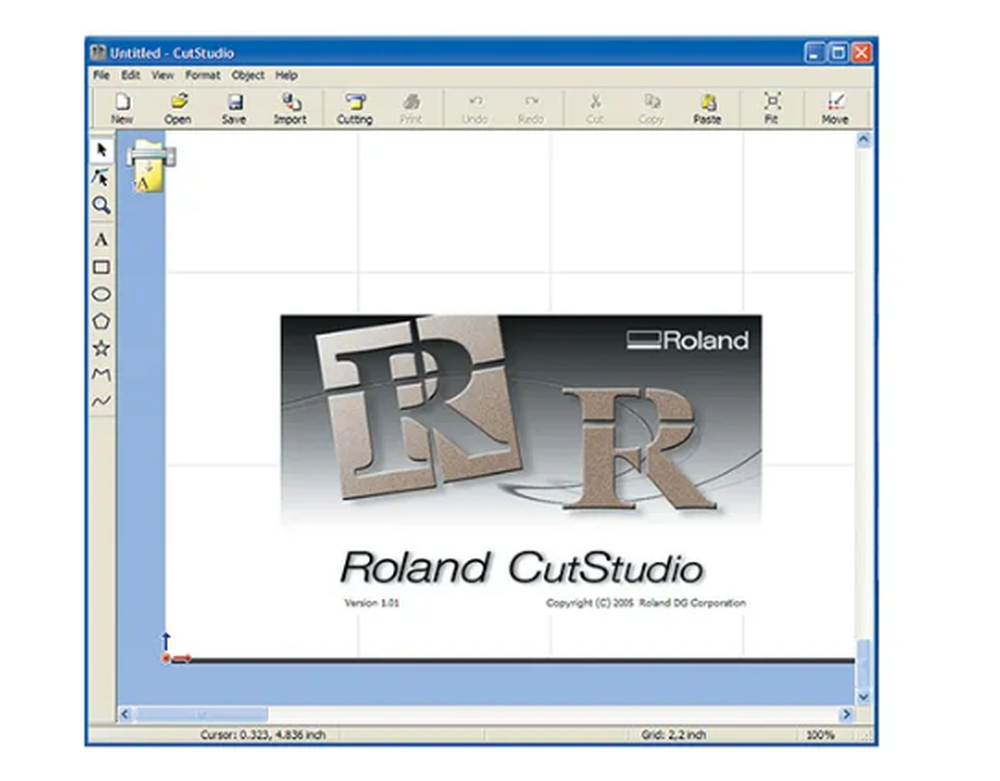Open the Cutting setup dialog
This screenshot has height=781, width=1000.
355,106
